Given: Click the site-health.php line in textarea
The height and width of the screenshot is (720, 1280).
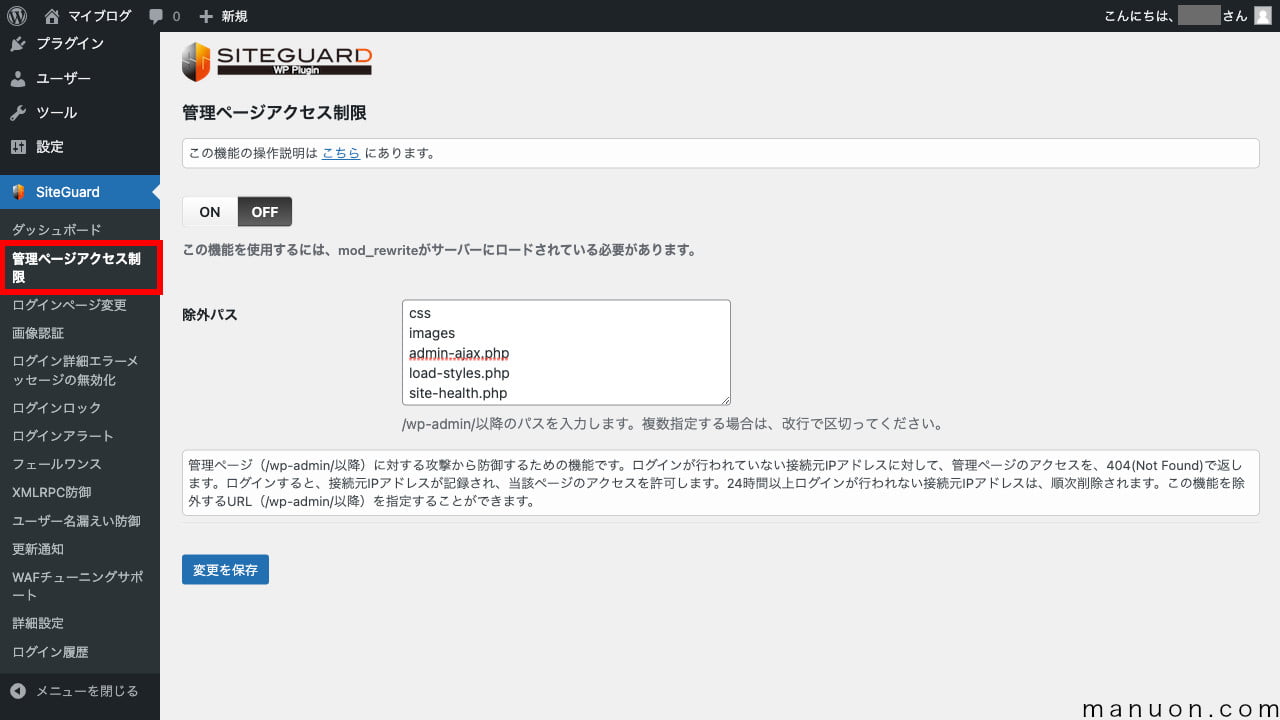Looking at the screenshot, I should 458,393.
